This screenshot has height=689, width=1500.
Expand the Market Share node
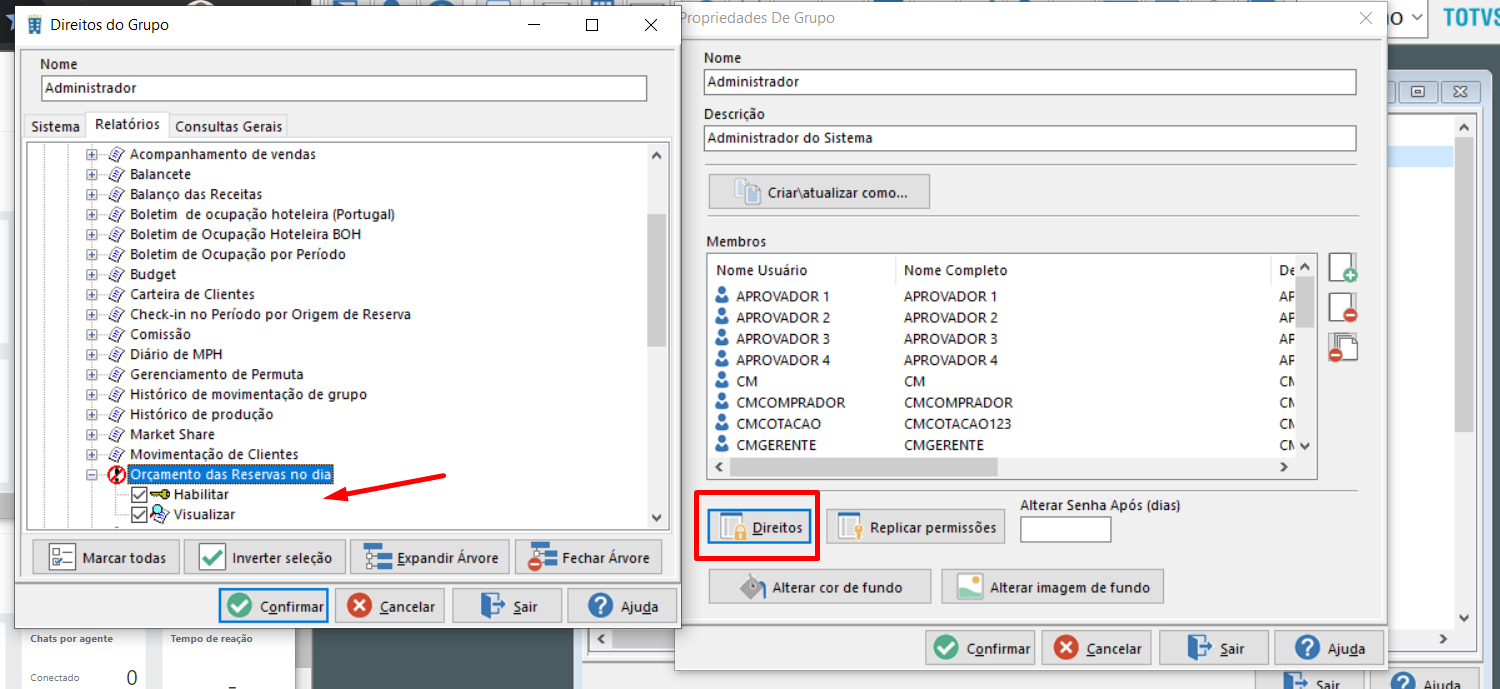coord(92,434)
